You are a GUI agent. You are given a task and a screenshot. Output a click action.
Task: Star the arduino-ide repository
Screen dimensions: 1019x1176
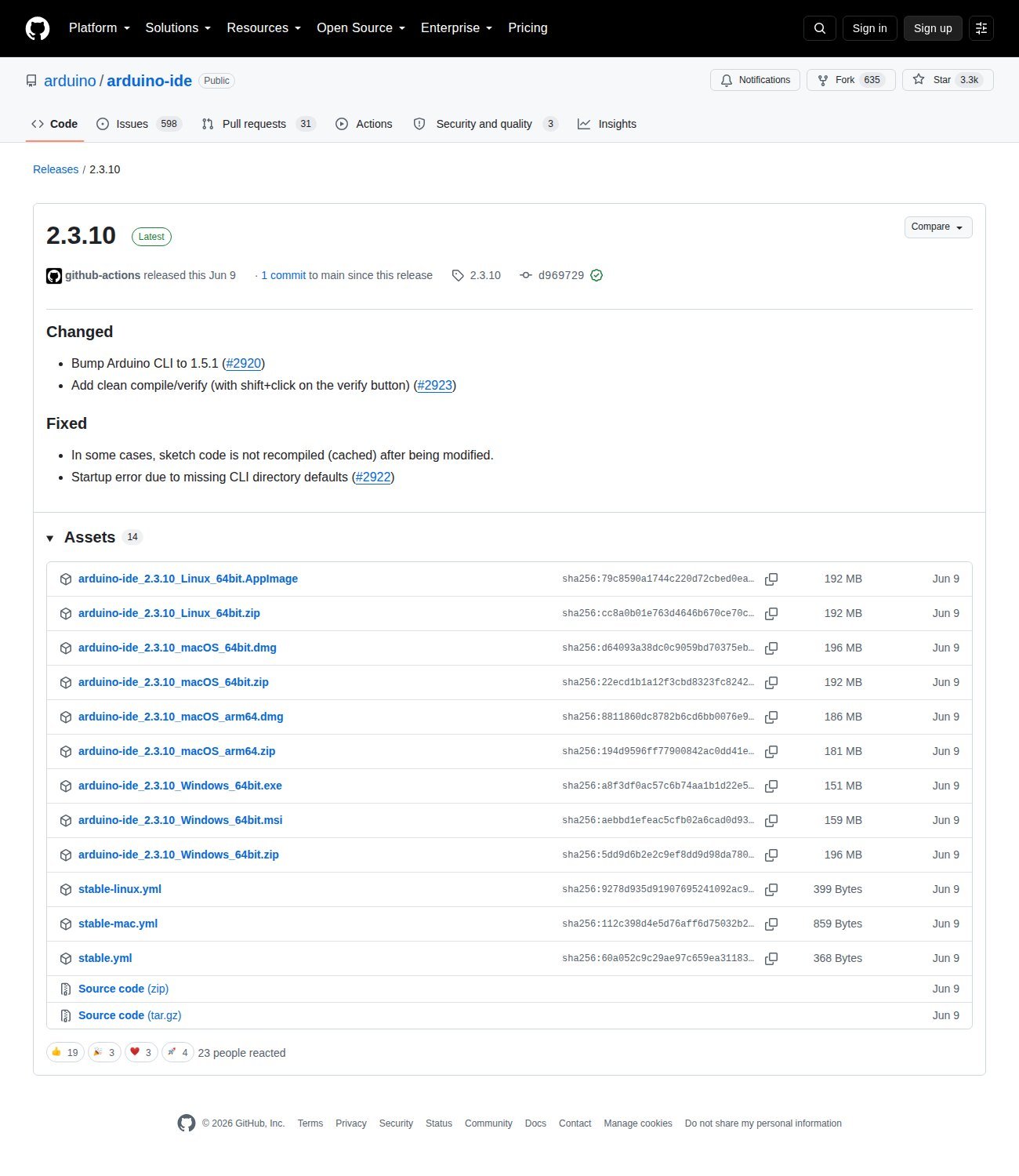[x=948, y=80]
